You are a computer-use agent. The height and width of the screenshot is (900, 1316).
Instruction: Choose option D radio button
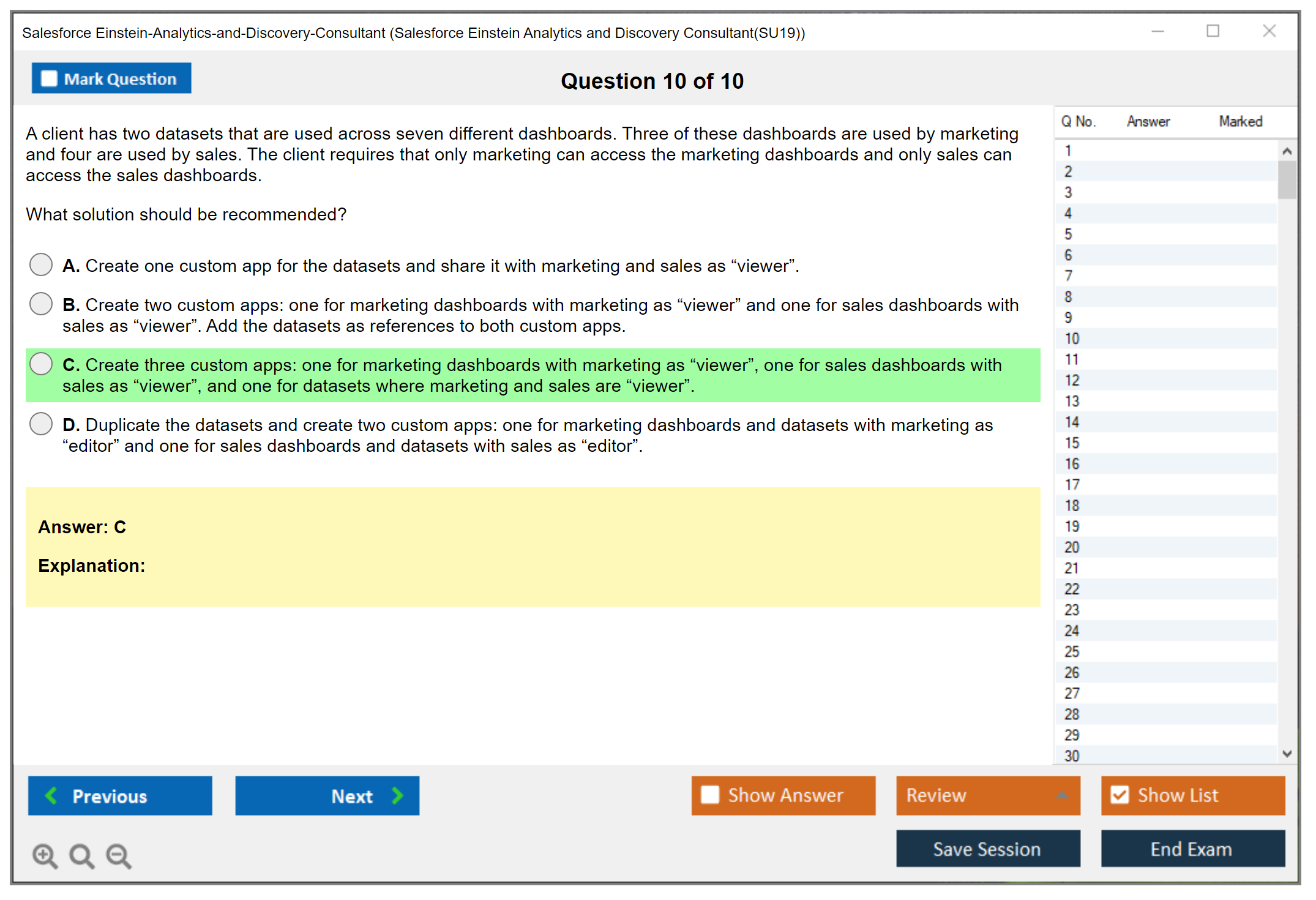click(x=41, y=424)
